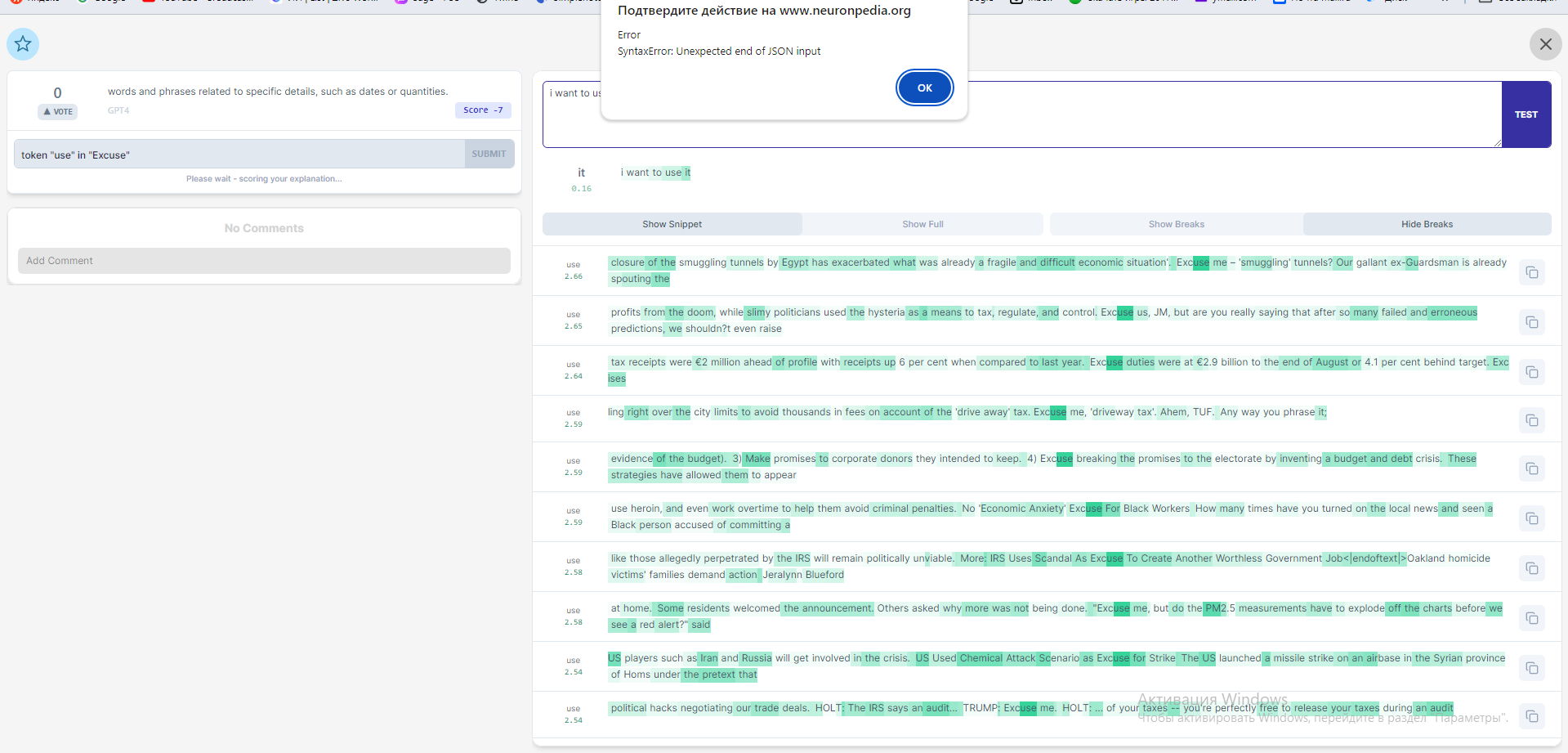
Task: Copy the 'driveway tax' snippet
Action: pyautogui.click(x=1532, y=420)
